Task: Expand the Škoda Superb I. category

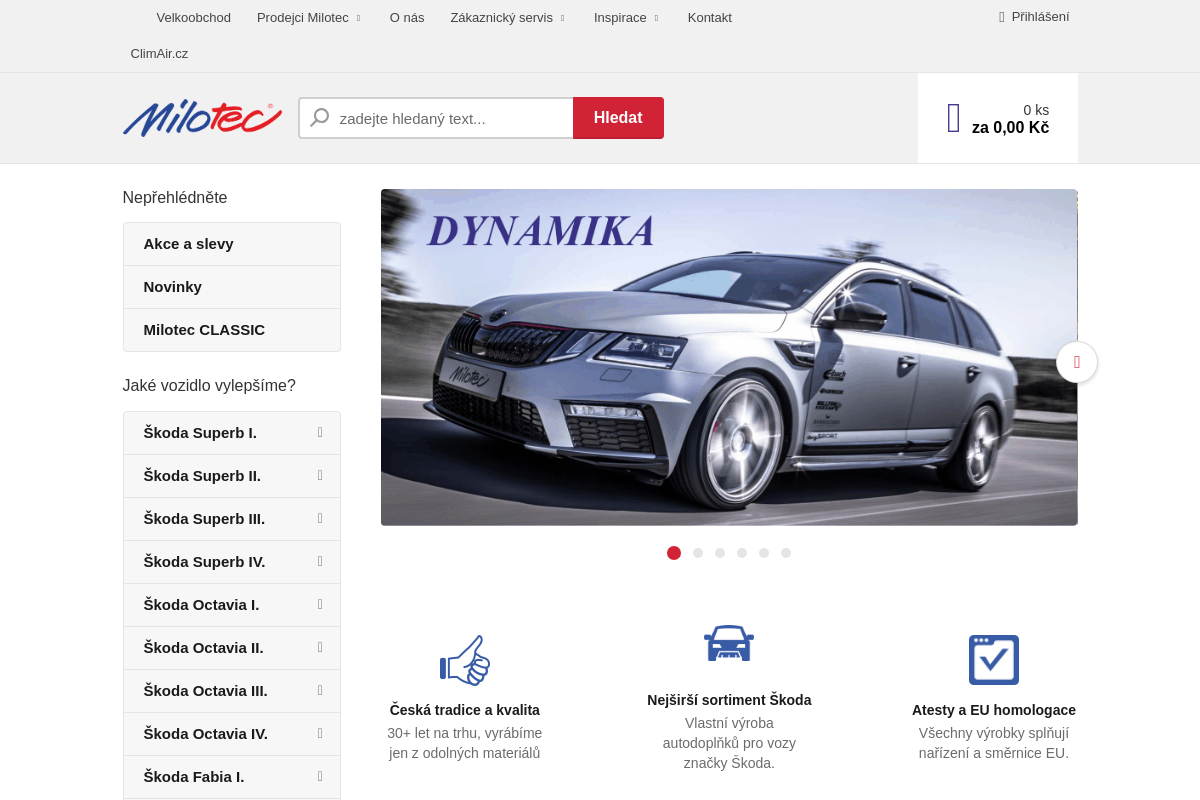Action: 318,432
